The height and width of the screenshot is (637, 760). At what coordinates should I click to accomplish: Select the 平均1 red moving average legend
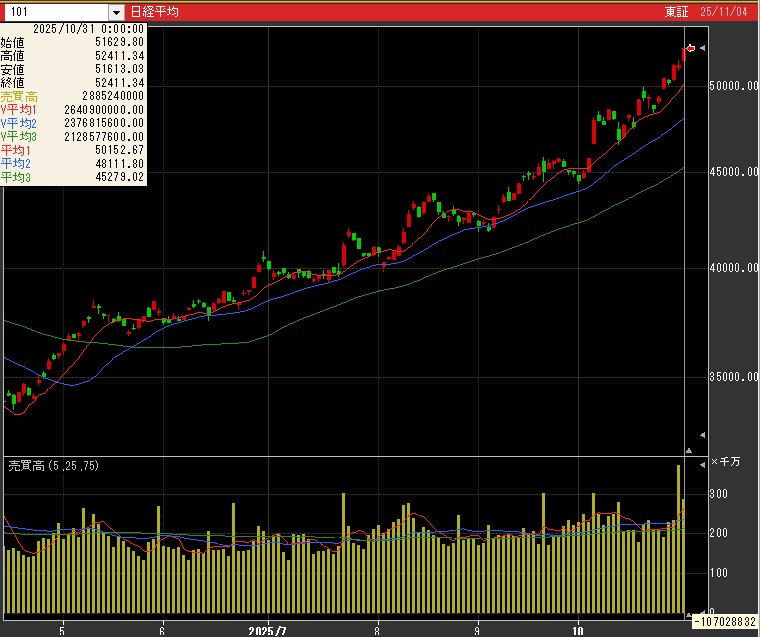click(15, 149)
